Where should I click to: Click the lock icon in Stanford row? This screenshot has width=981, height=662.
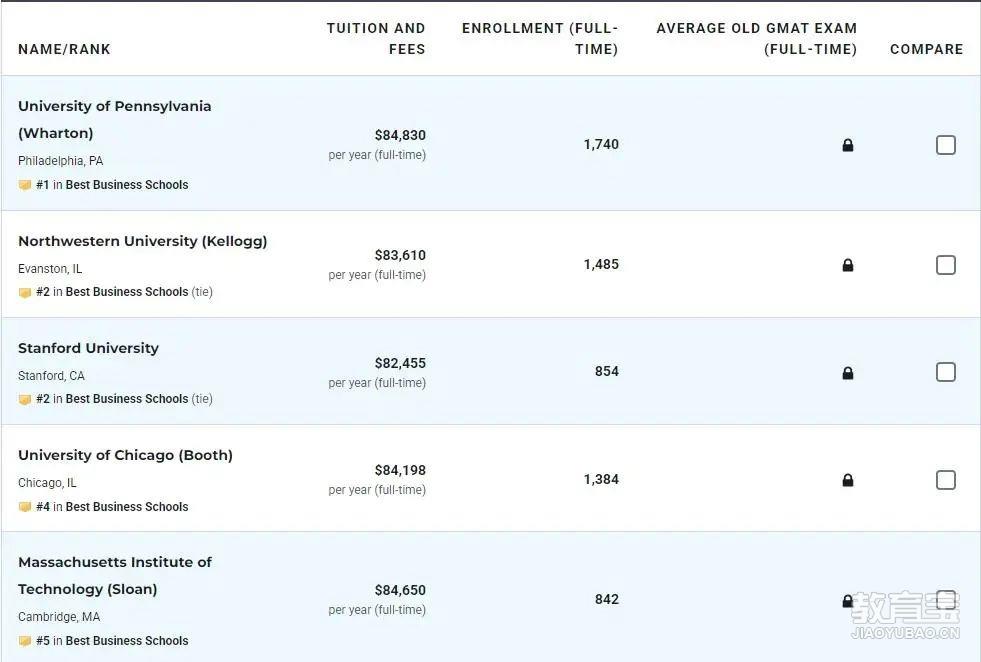848,374
